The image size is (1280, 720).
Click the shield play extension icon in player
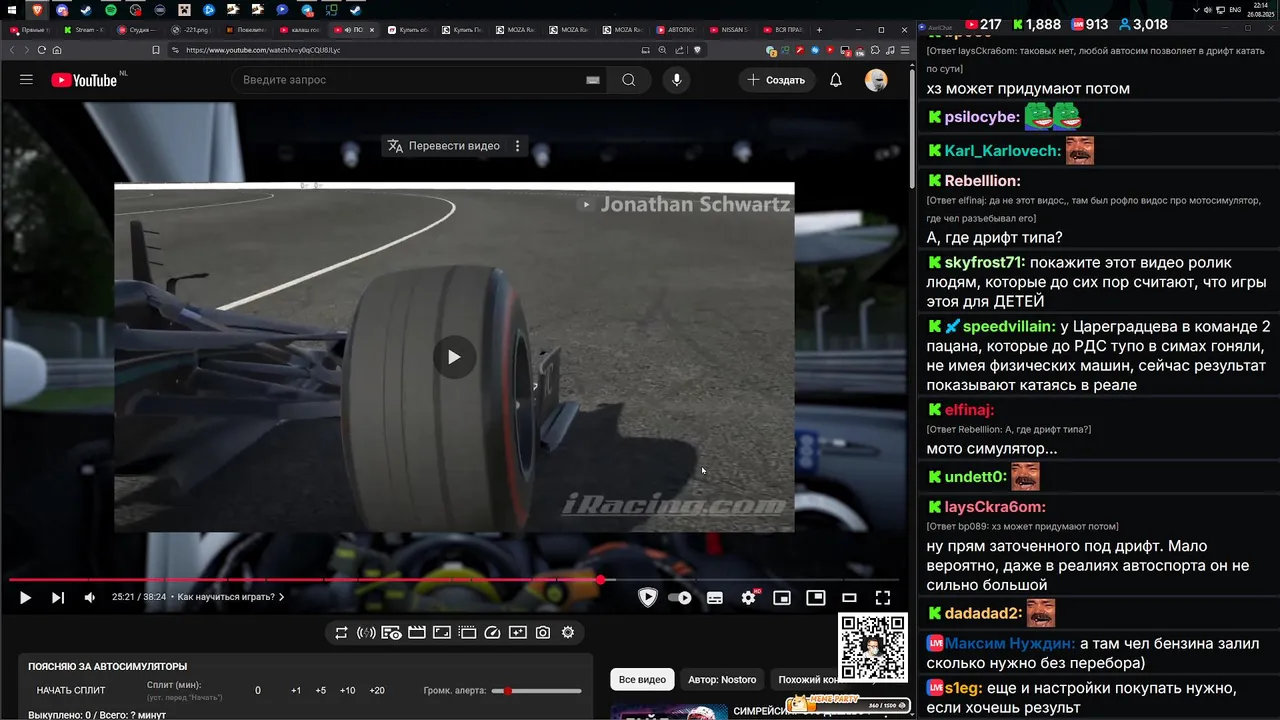pyautogui.click(x=648, y=598)
